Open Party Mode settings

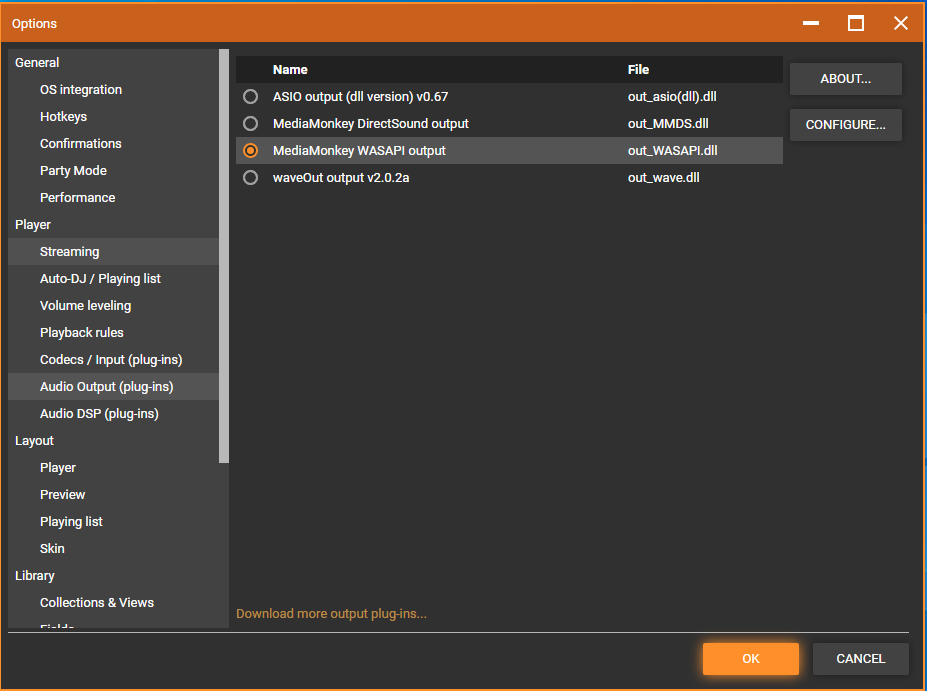(114, 171)
